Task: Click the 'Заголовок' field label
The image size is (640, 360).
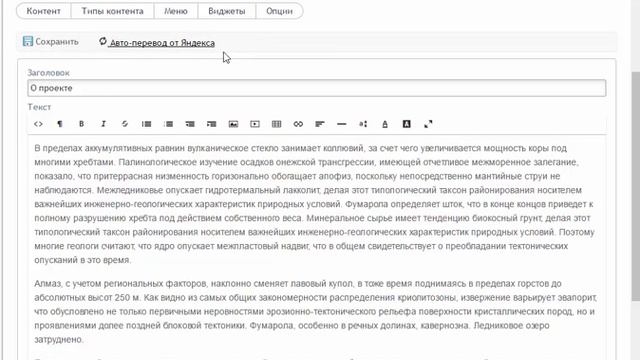Action: (48, 73)
